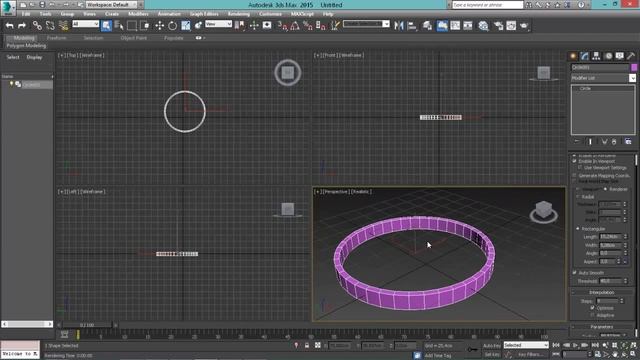The width and height of the screenshot is (640, 360).
Task: Click the 3ds Max application logo button
Action: (8, 8)
